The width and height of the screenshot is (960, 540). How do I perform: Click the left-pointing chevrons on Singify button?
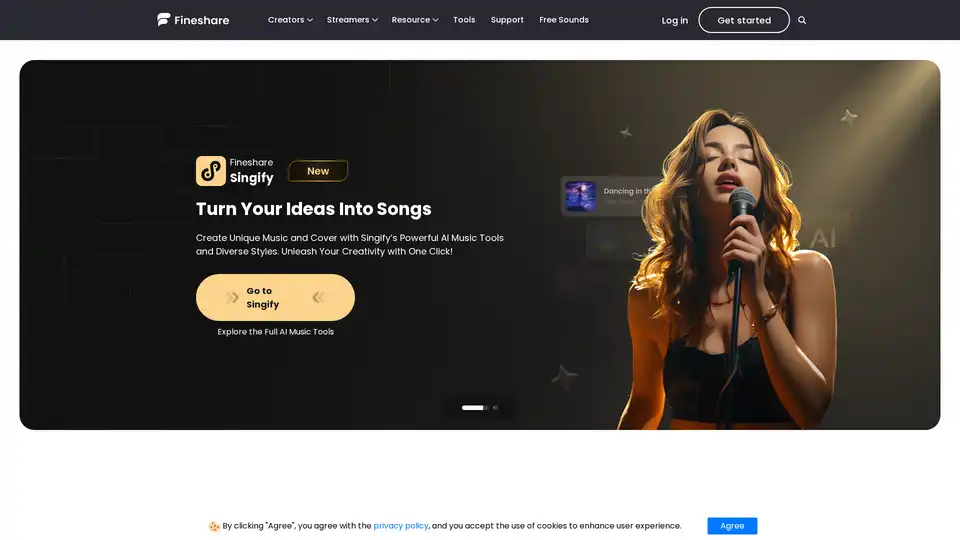318,298
